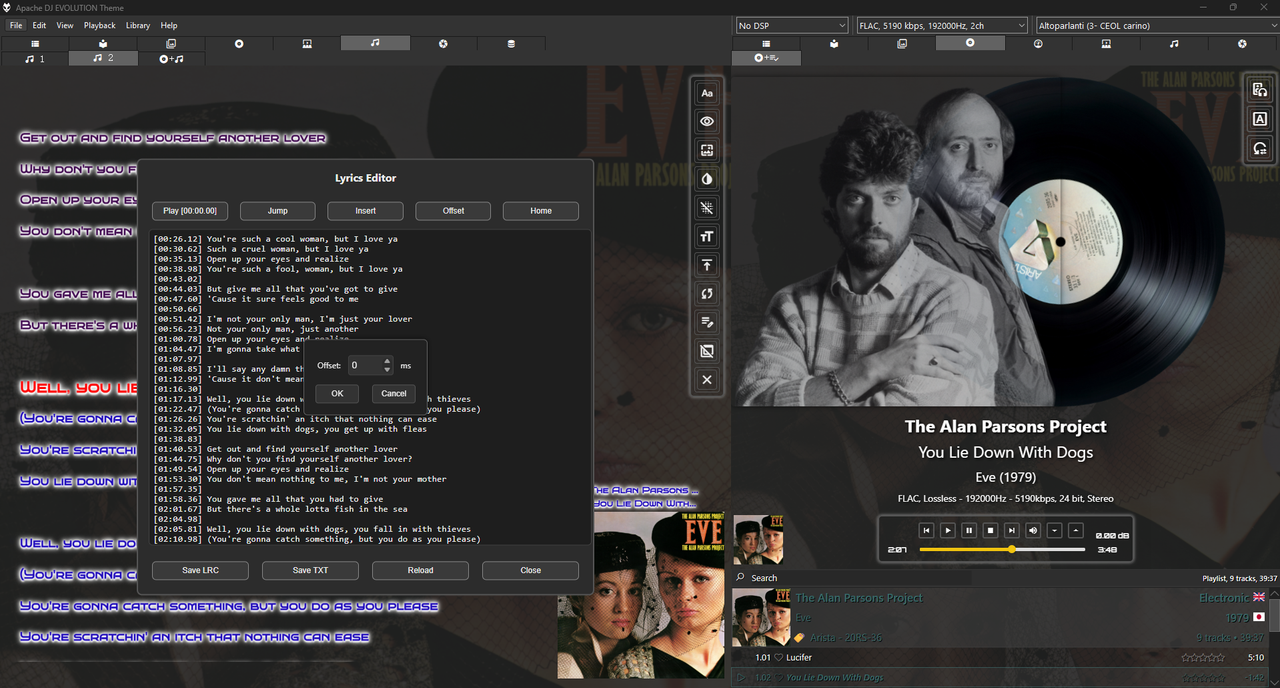Click the Save TXT button
Viewport: 1280px width, 688px height.
310,570
